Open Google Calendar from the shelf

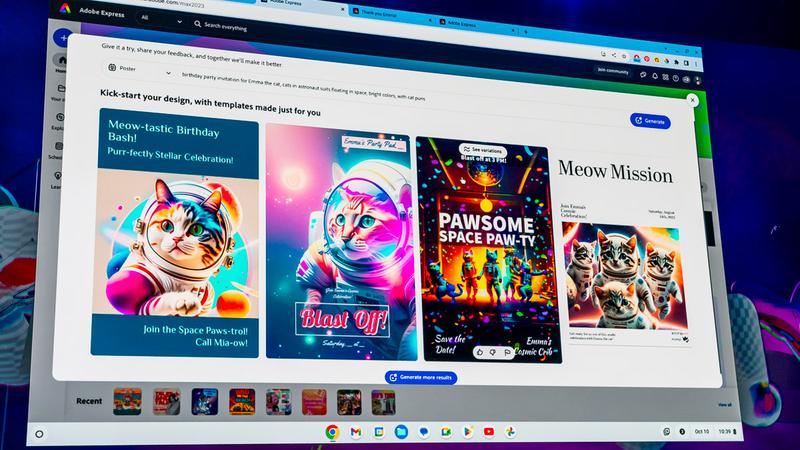pyautogui.click(x=379, y=432)
